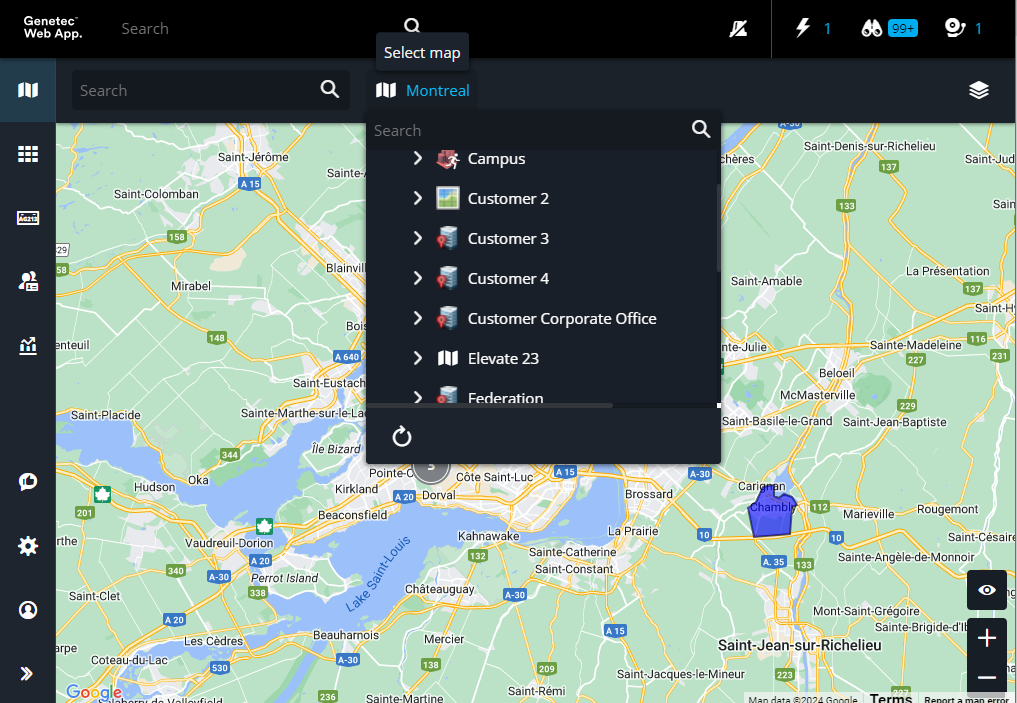Open the cardholders panel from the sidebar
Viewport: 1017px width, 703px height.
coord(28,281)
